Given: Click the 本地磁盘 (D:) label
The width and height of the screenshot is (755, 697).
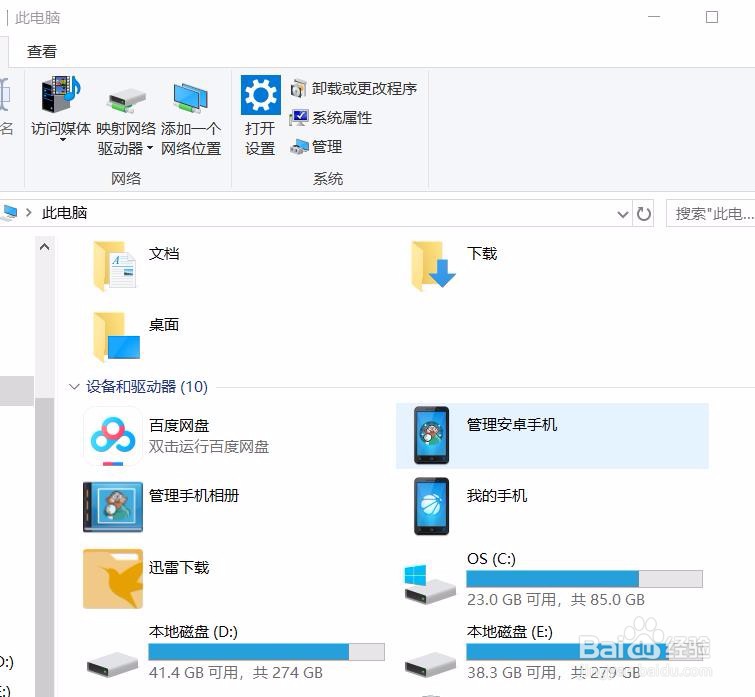Looking at the screenshot, I should click(193, 632).
